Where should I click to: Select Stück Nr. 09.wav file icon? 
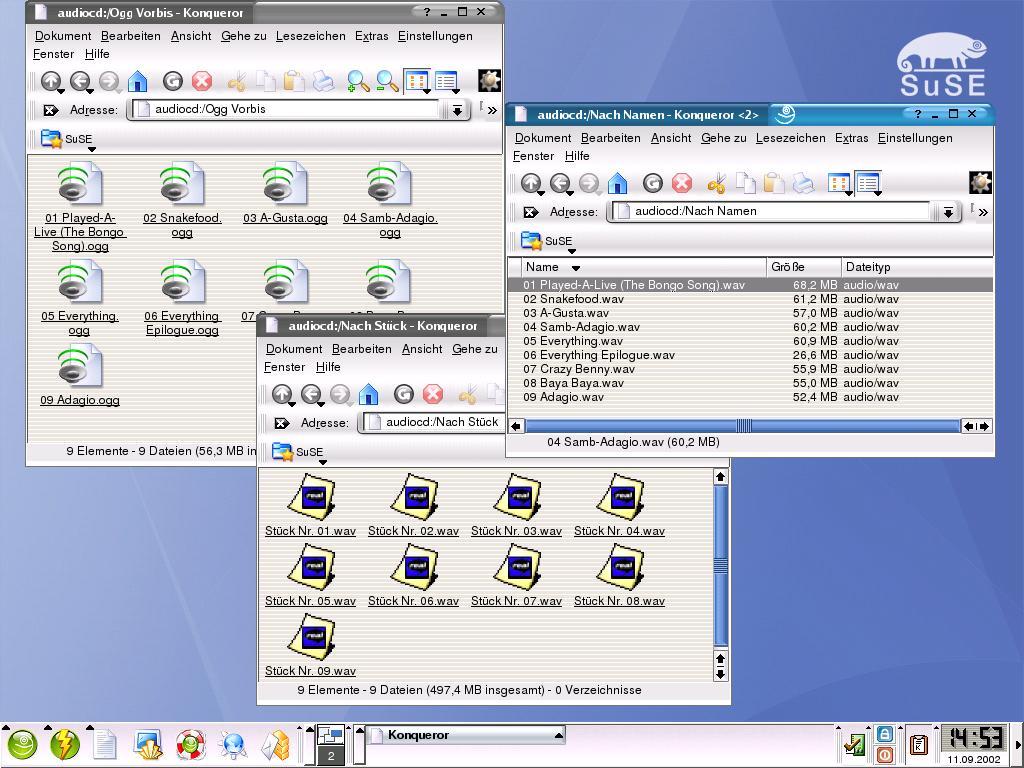(x=311, y=636)
